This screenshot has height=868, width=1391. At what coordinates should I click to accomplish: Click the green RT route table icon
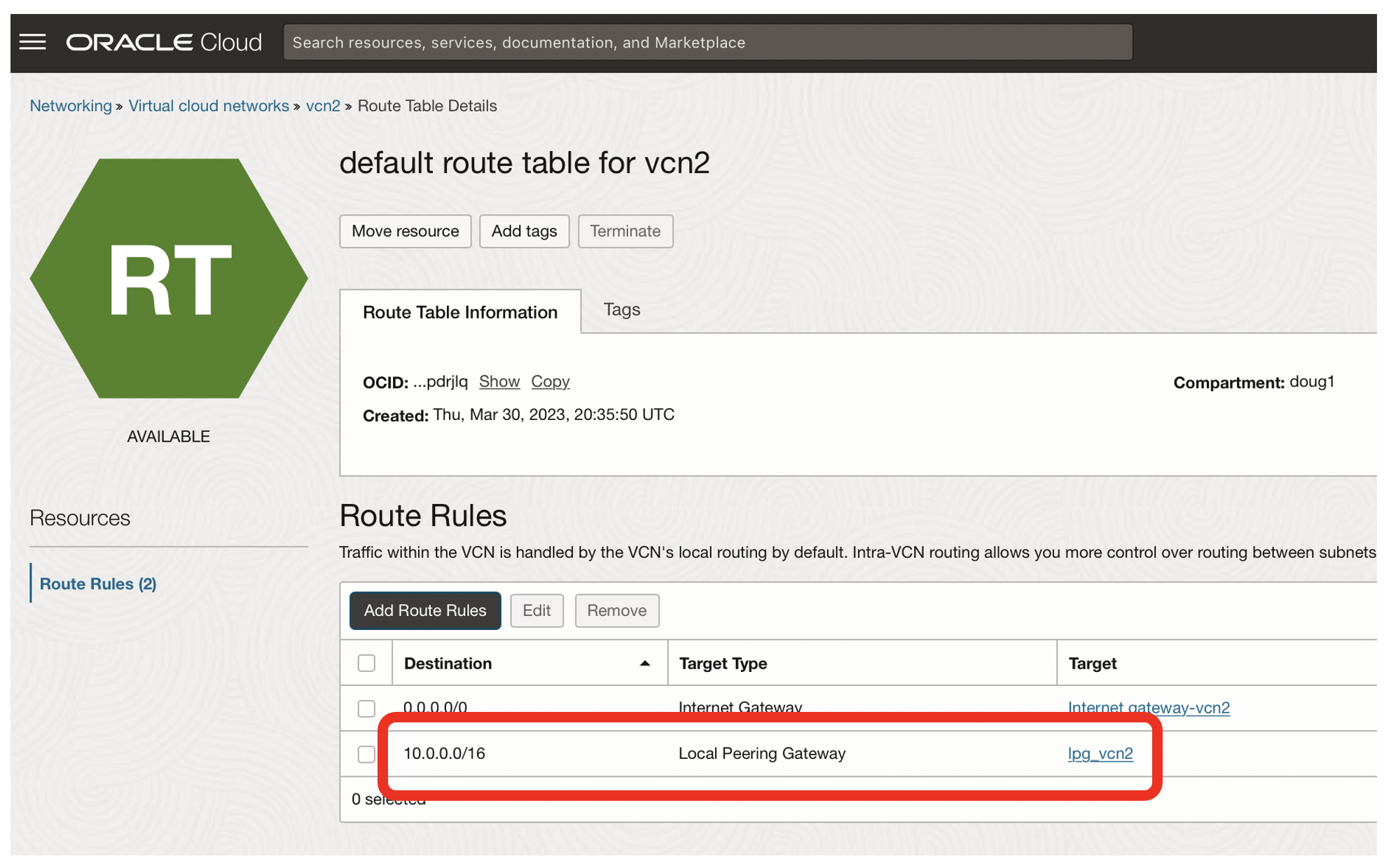168,279
